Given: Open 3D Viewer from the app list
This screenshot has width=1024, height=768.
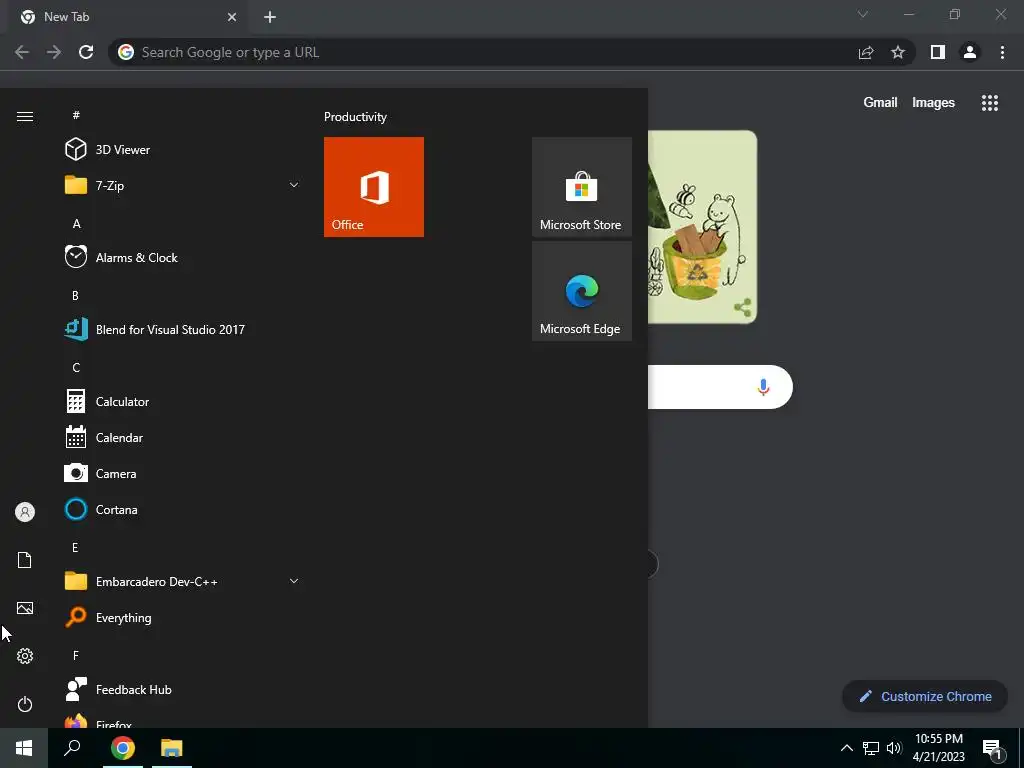Looking at the screenshot, I should click(183, 150).
